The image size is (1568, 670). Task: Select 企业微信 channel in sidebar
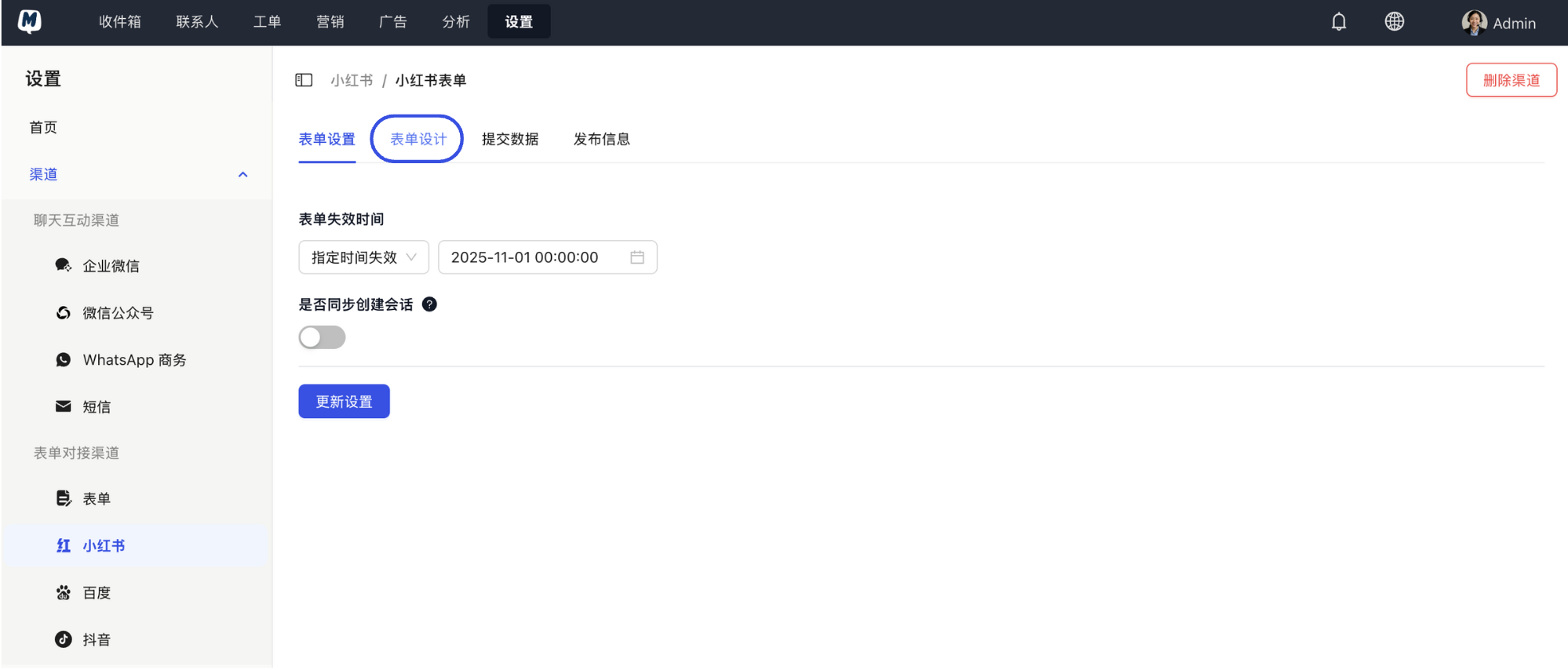click(111, 266)
